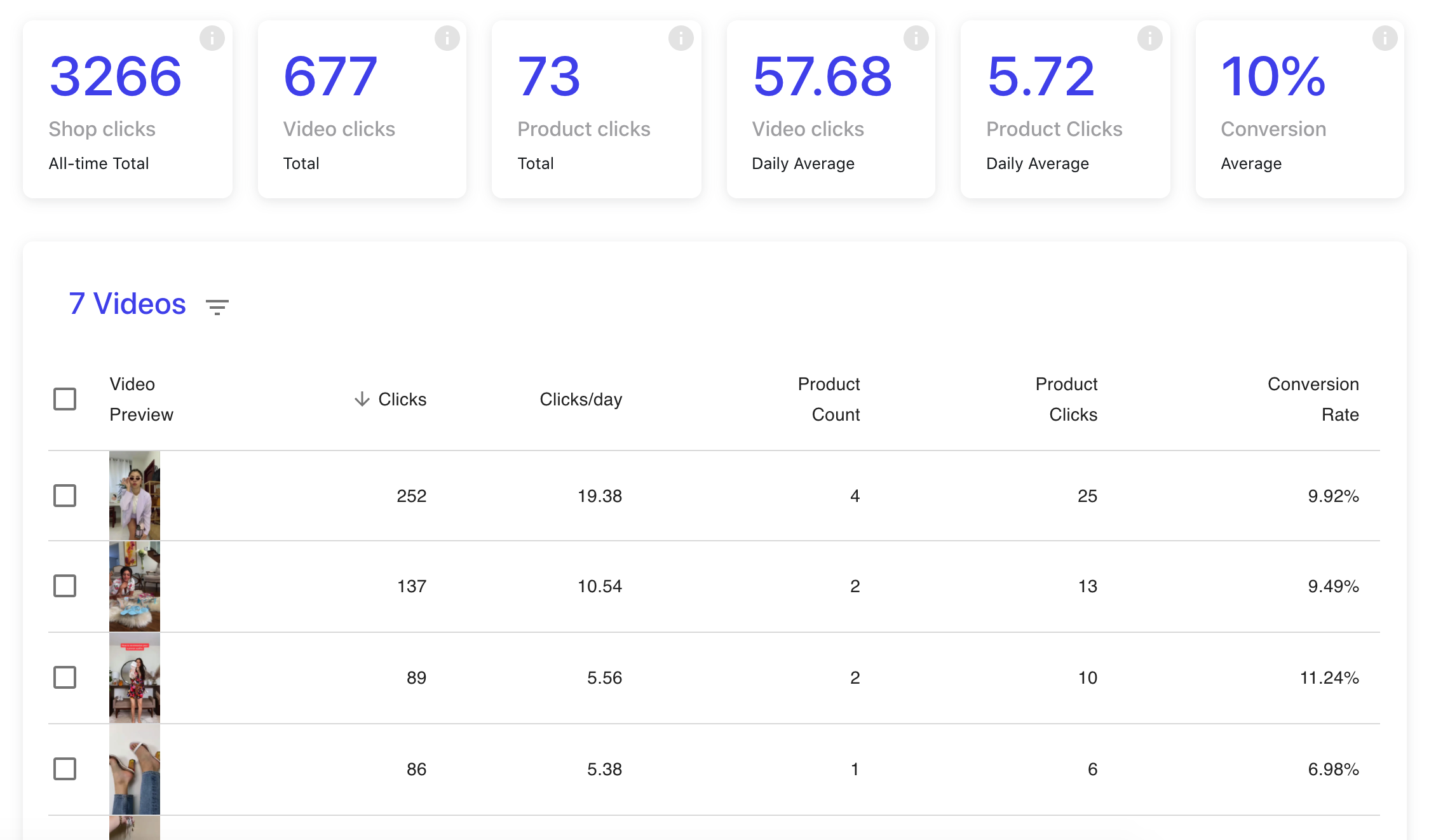Click the Product Clicks column header
The height and width of the screenshot is (840, 1436).
point(1067,399)
